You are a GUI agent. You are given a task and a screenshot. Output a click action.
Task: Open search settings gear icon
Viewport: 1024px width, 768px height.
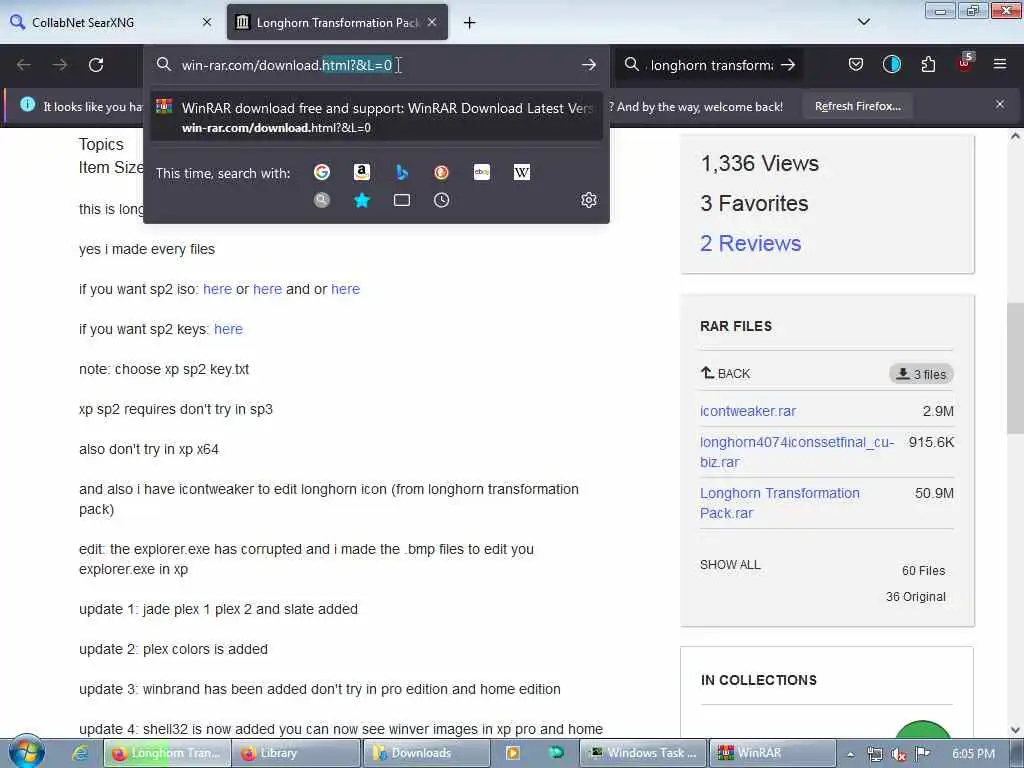click(x=588, y=200)
